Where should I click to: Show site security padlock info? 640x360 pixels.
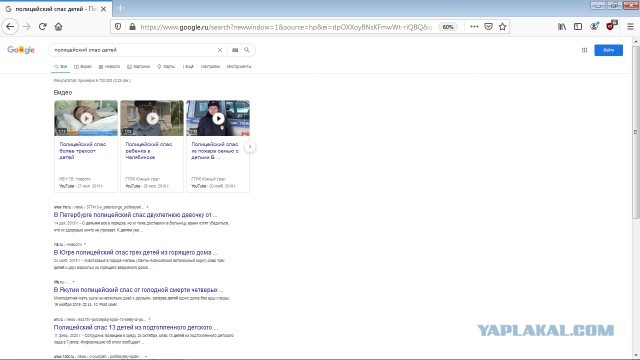point(132,27)
